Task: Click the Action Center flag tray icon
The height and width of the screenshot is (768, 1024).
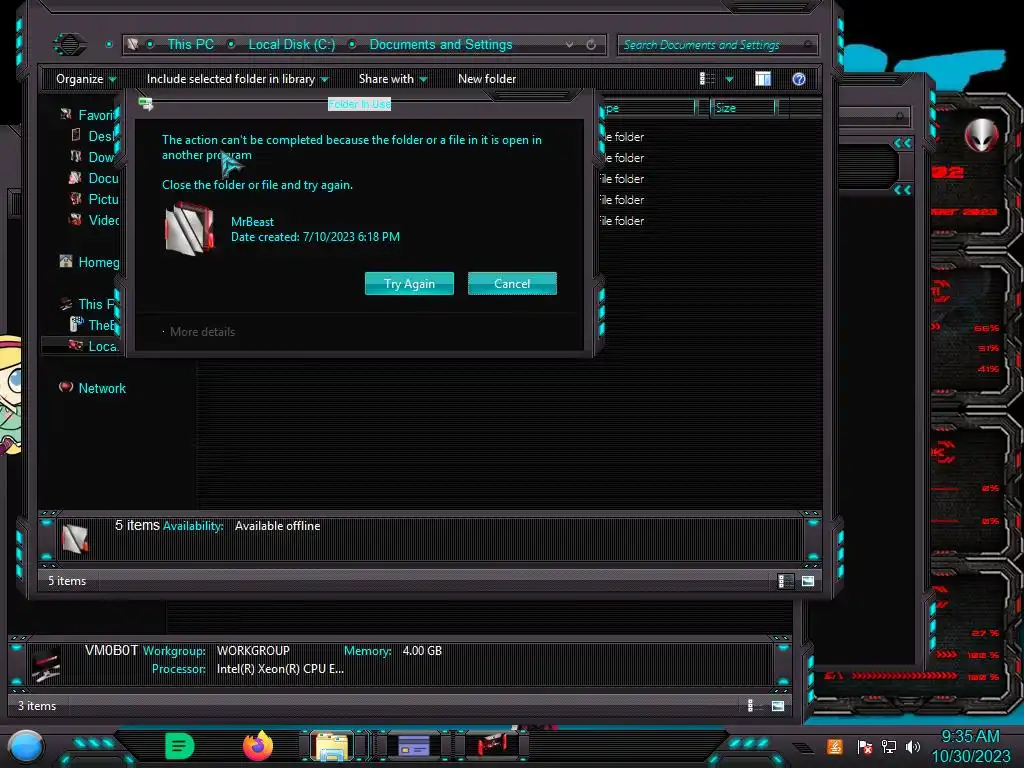Action: (865, 746)
